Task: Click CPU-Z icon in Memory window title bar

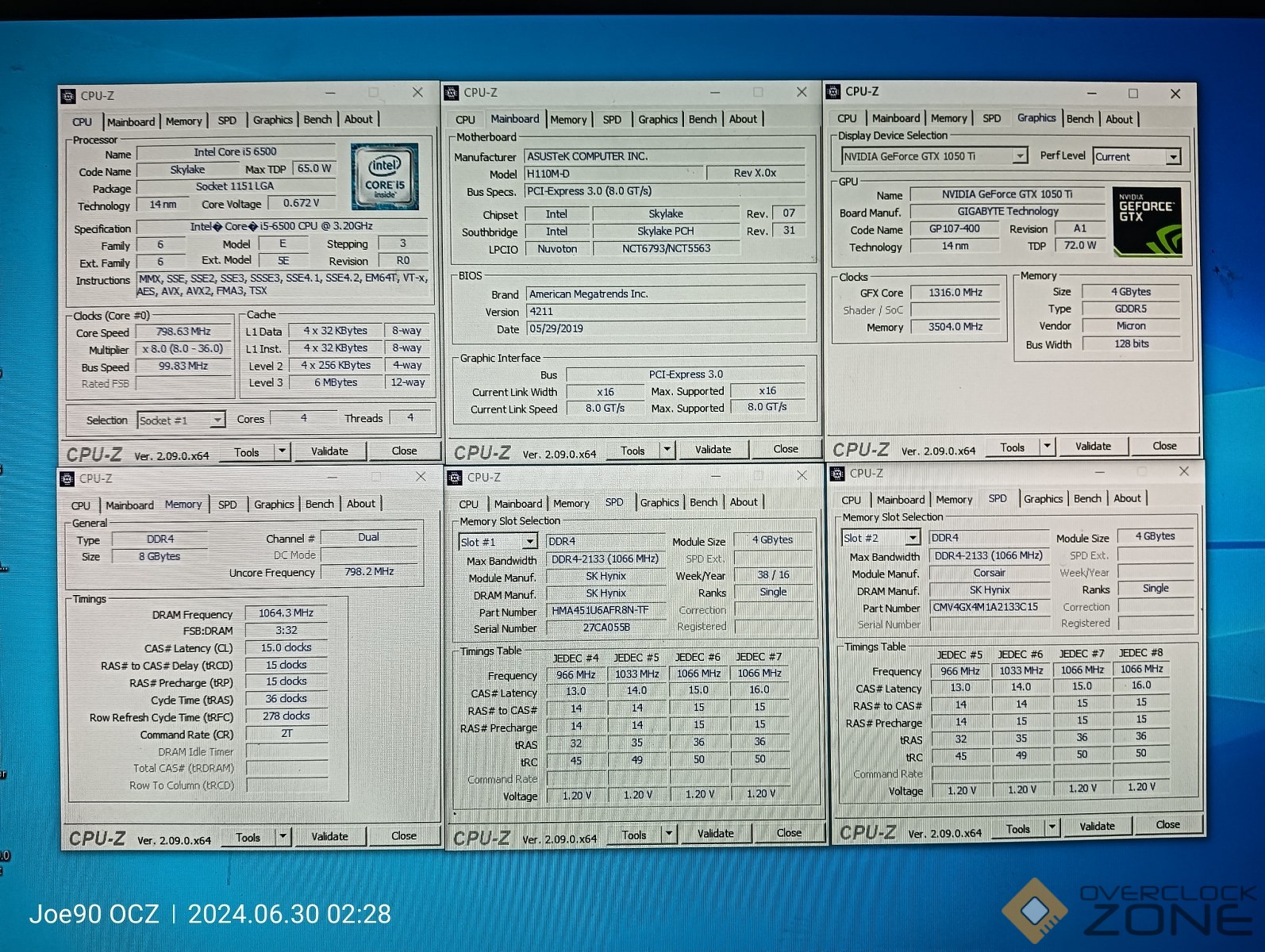Action: click(67, 478)
